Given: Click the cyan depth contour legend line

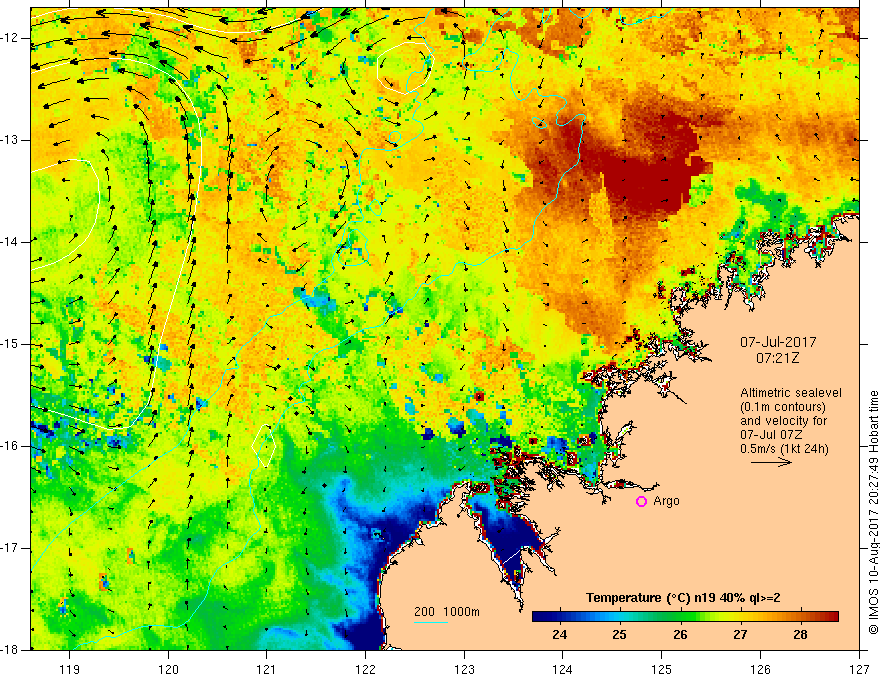Looking at the screenshot, I should (x=430, y=622).
